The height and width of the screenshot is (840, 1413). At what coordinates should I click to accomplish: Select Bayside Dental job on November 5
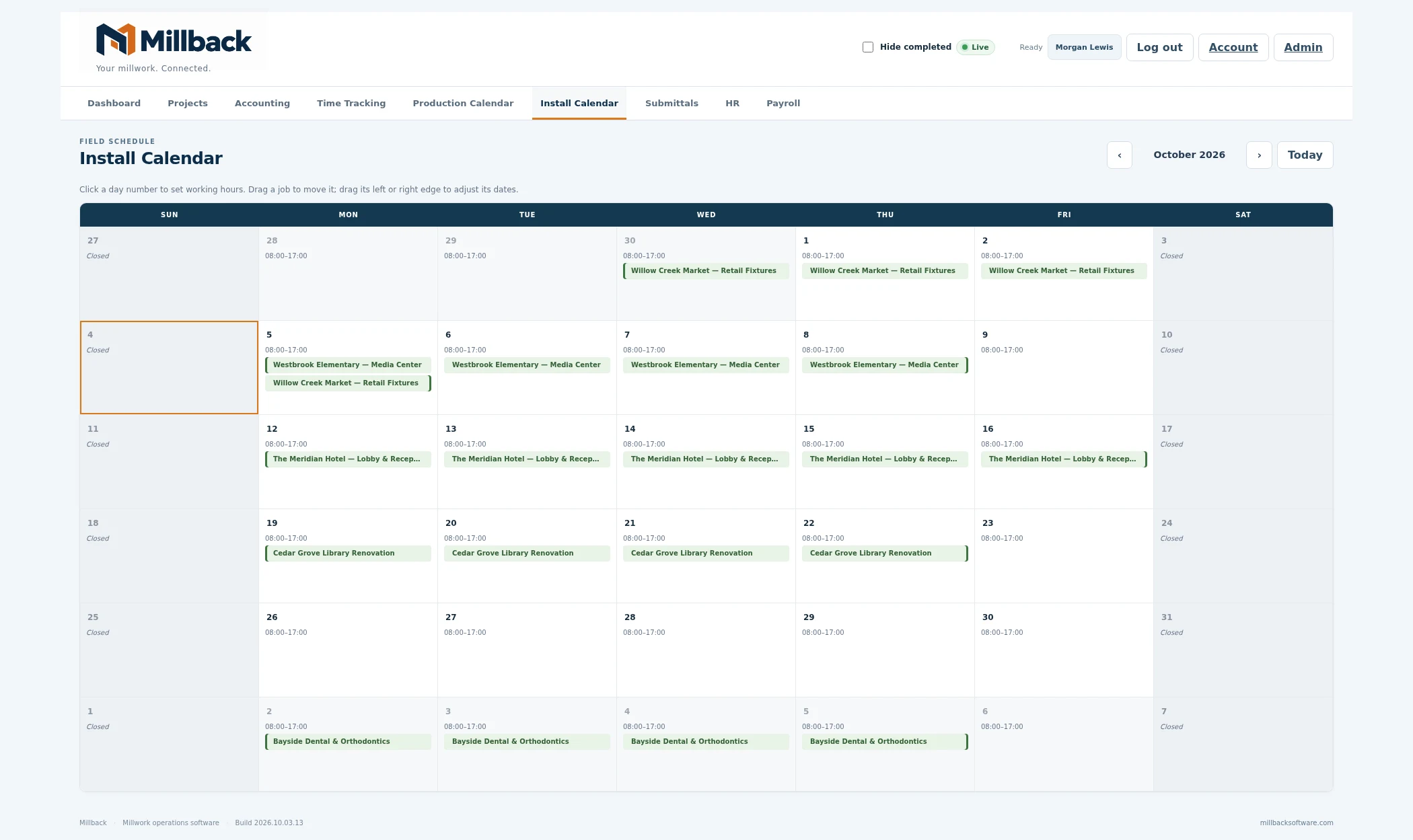tap(885, 742)
